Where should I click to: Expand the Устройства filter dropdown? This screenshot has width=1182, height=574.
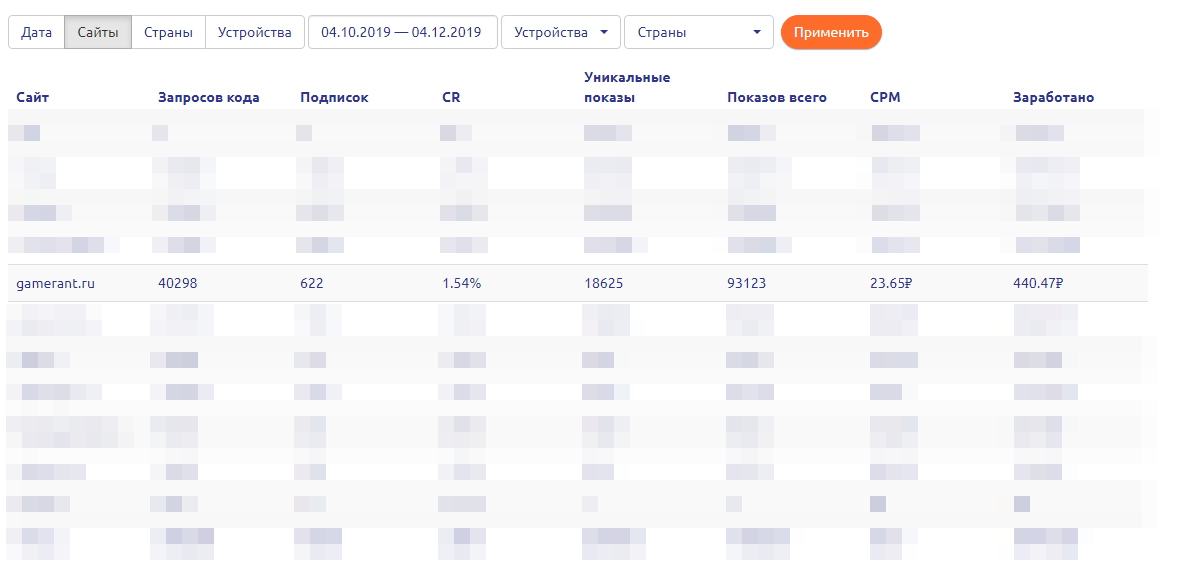coord(560,32)
